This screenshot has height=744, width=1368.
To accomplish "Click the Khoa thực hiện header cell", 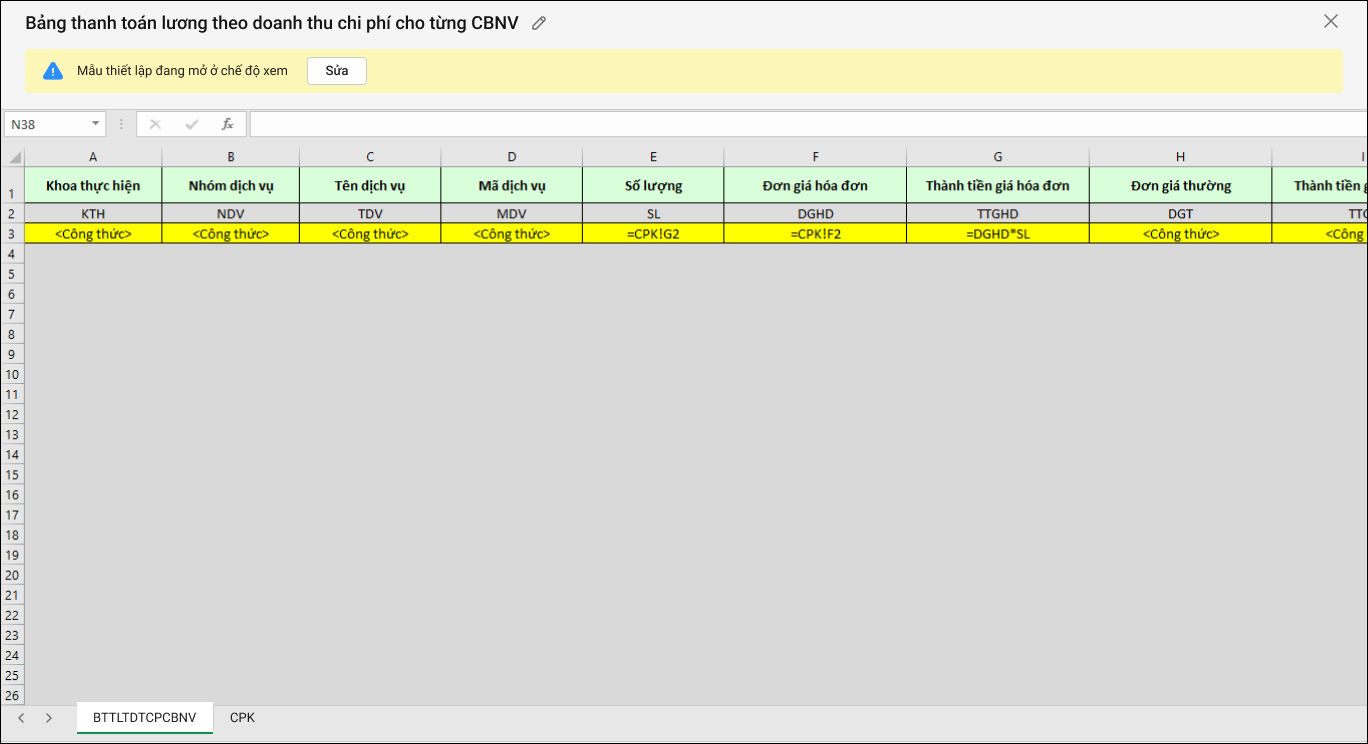I will (93, 186).
